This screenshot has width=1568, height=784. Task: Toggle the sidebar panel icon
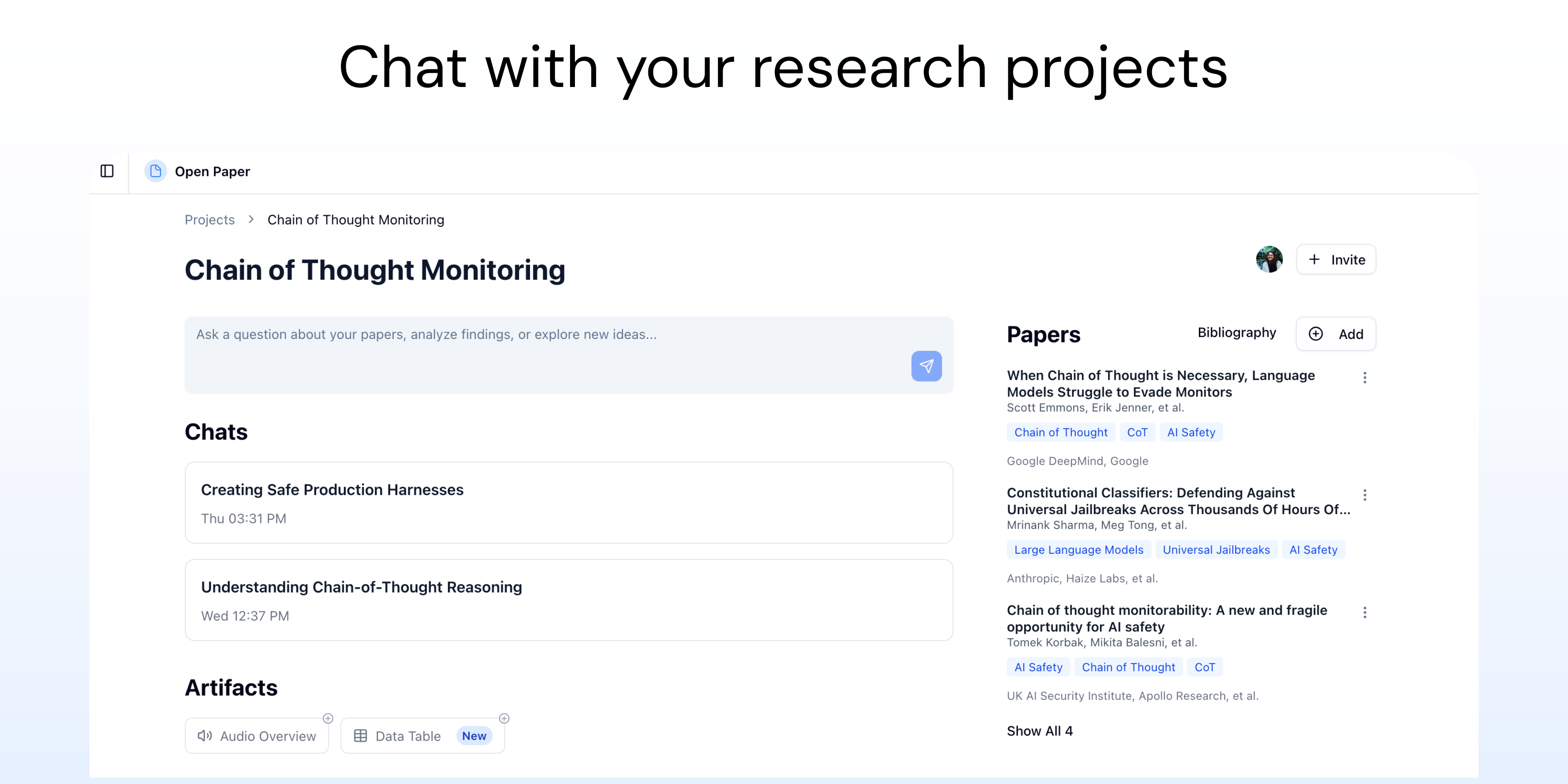107,171
